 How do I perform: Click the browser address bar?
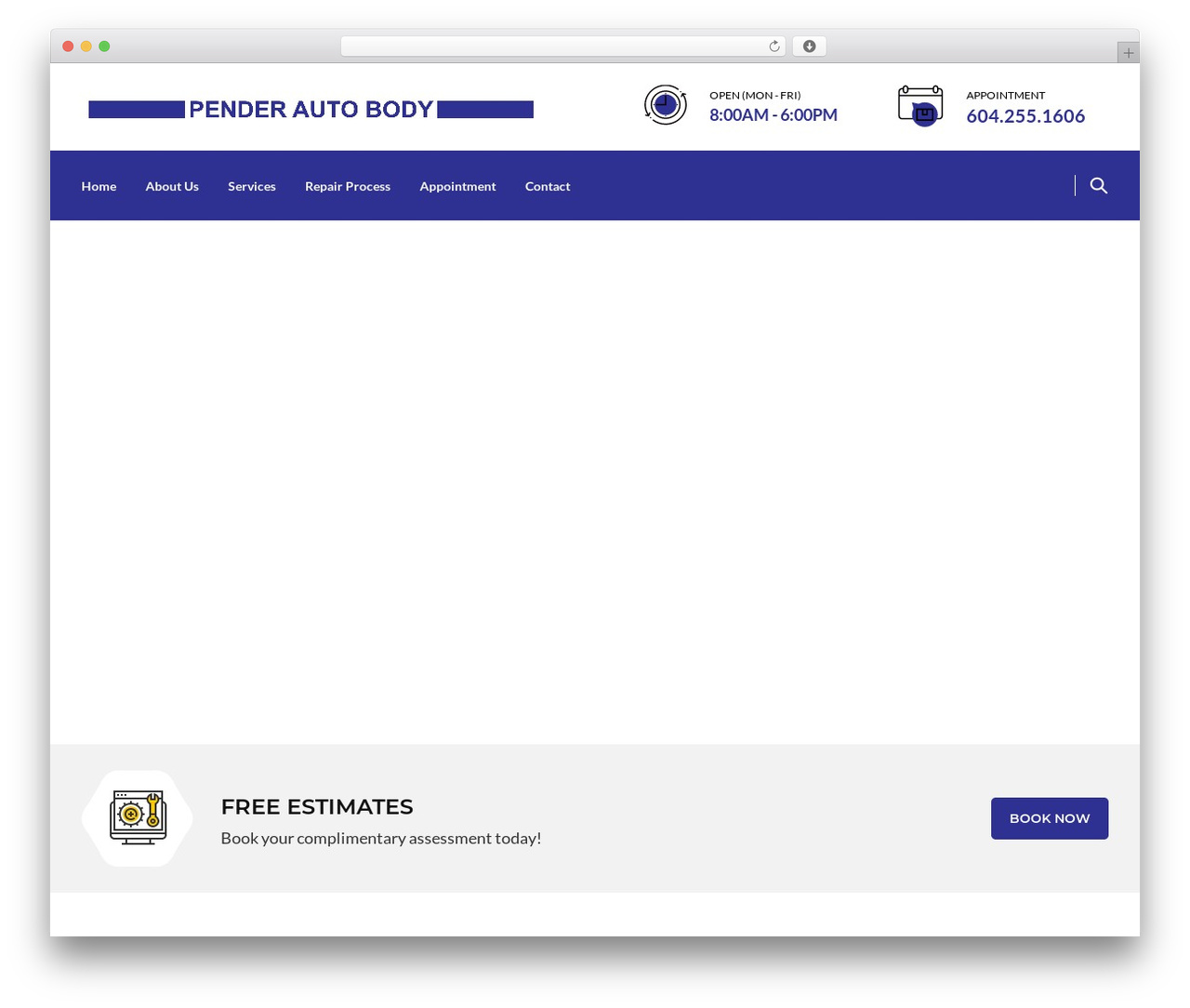pos(563,46)
